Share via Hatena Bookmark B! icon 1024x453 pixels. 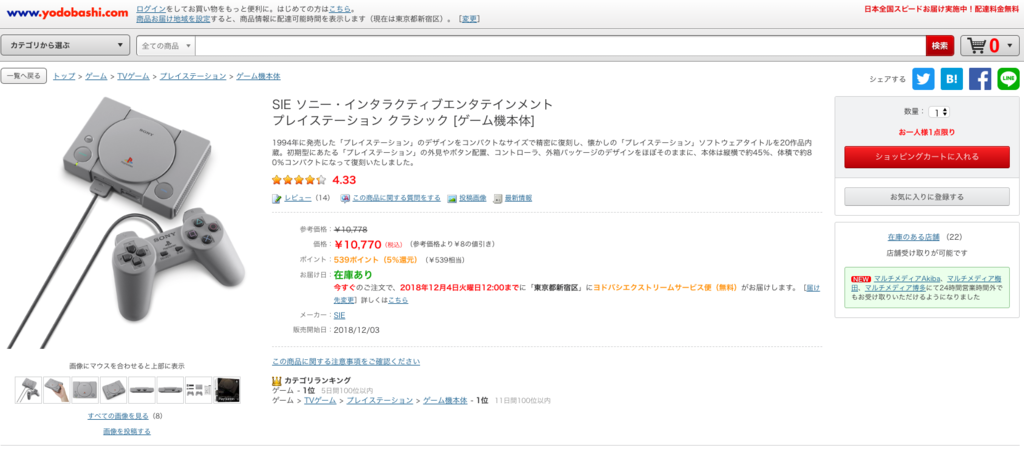(x=952, y=79)
